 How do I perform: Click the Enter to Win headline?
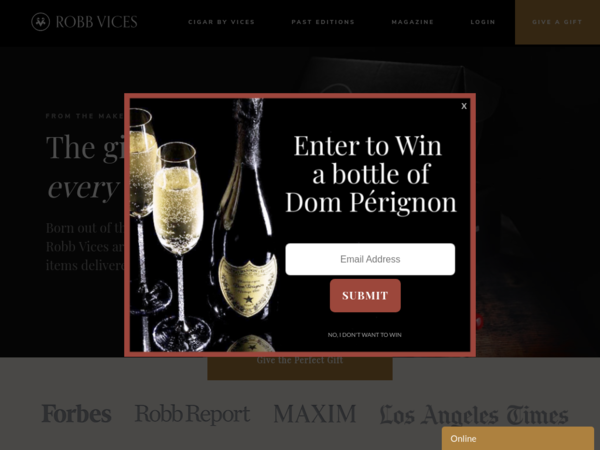(x=370, y=174)
